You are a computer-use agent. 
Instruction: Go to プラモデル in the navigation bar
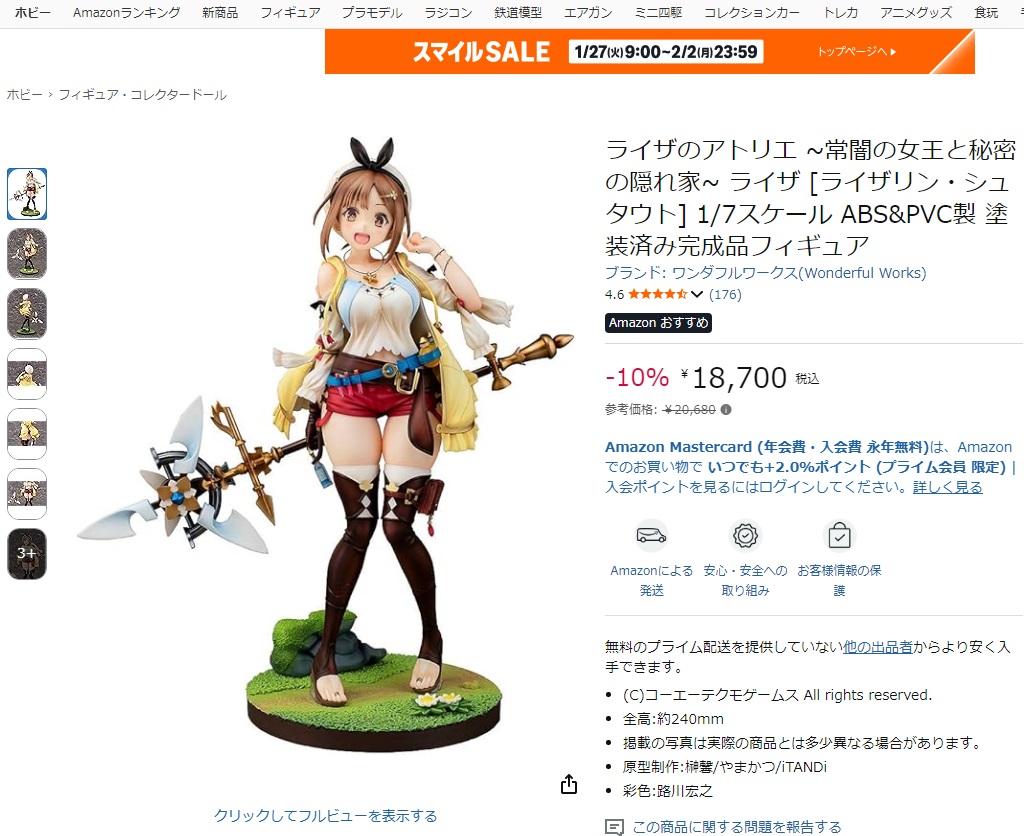pyautogui.click(x=372, y=12)
